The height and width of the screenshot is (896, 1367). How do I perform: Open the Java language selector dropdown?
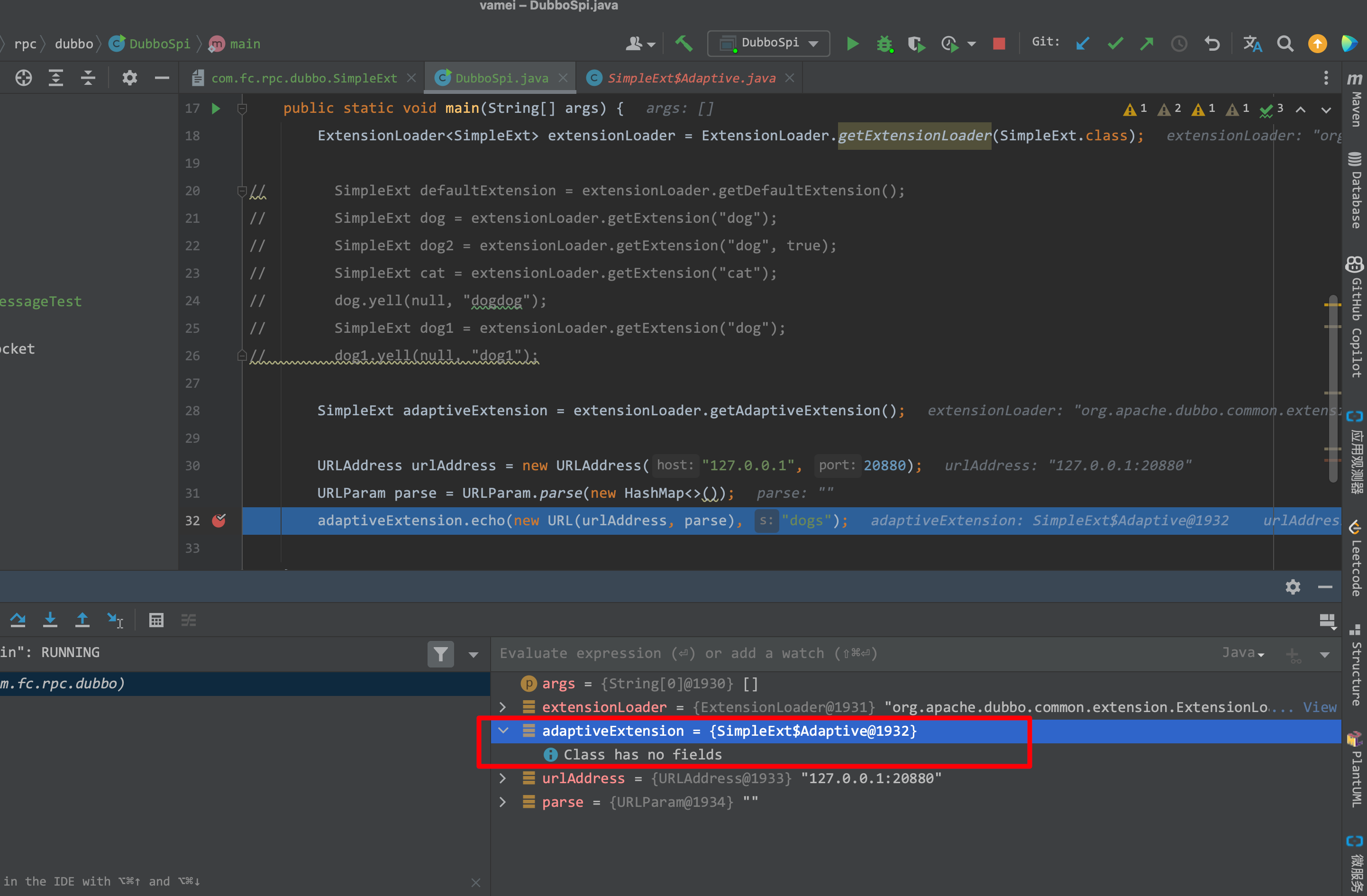[x=1243, y=653]
